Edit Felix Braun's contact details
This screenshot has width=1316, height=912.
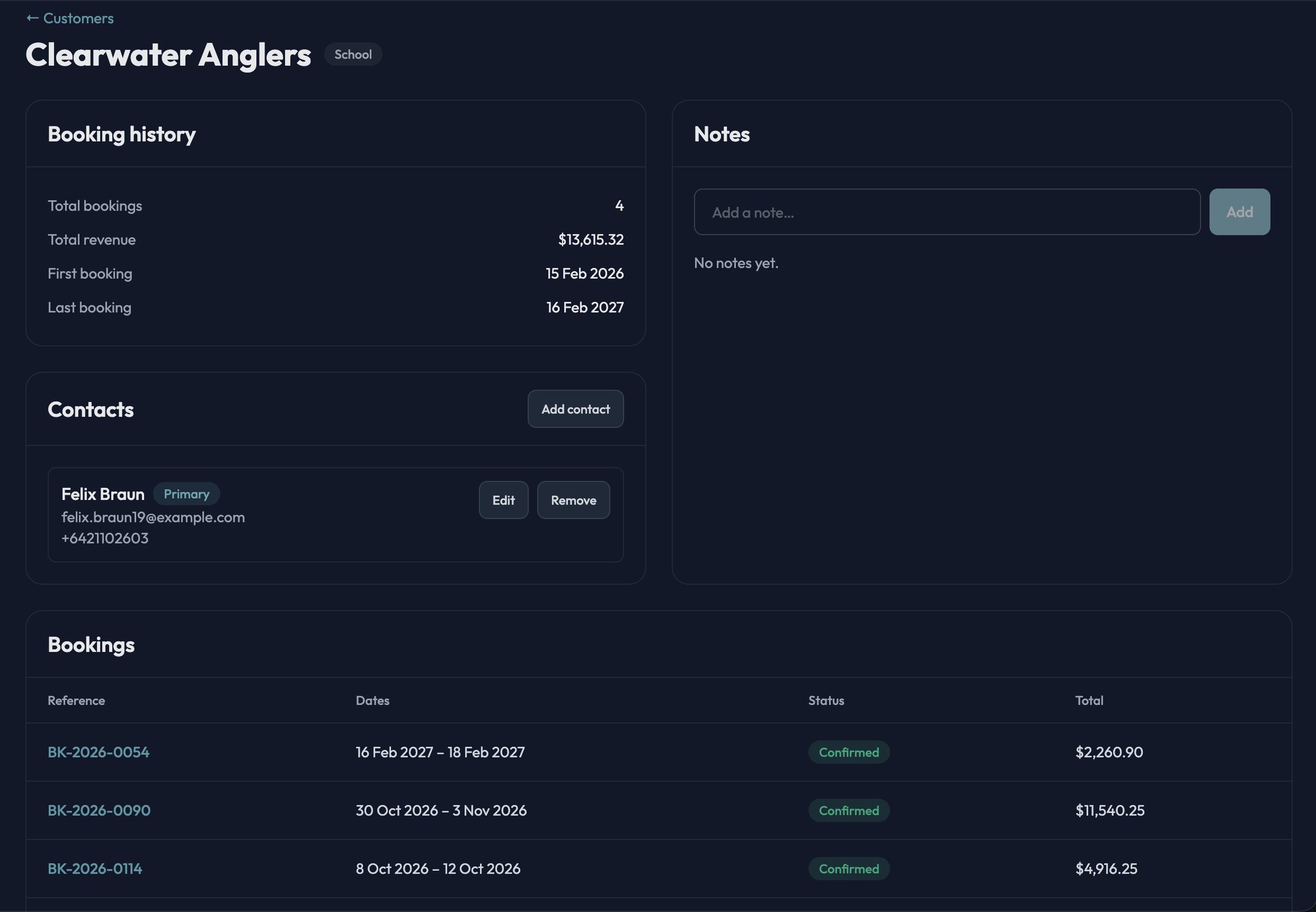pyautogui.click(x=503, y=500)
